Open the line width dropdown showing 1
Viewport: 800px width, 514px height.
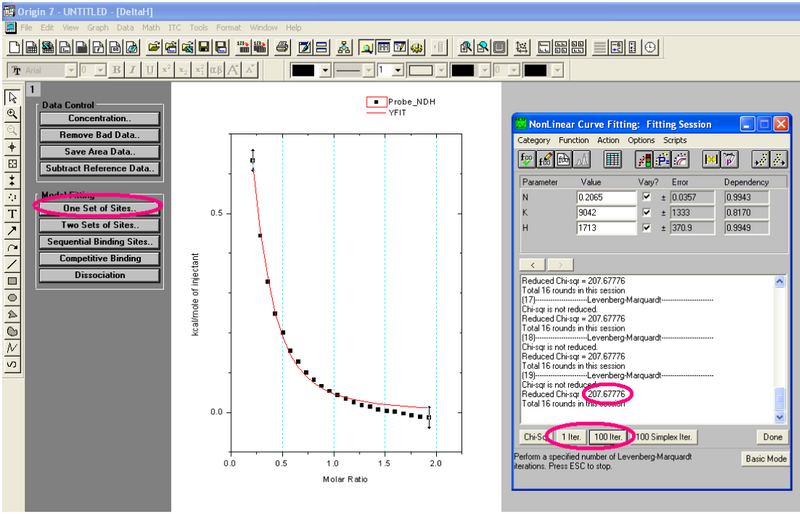(398, 70)
